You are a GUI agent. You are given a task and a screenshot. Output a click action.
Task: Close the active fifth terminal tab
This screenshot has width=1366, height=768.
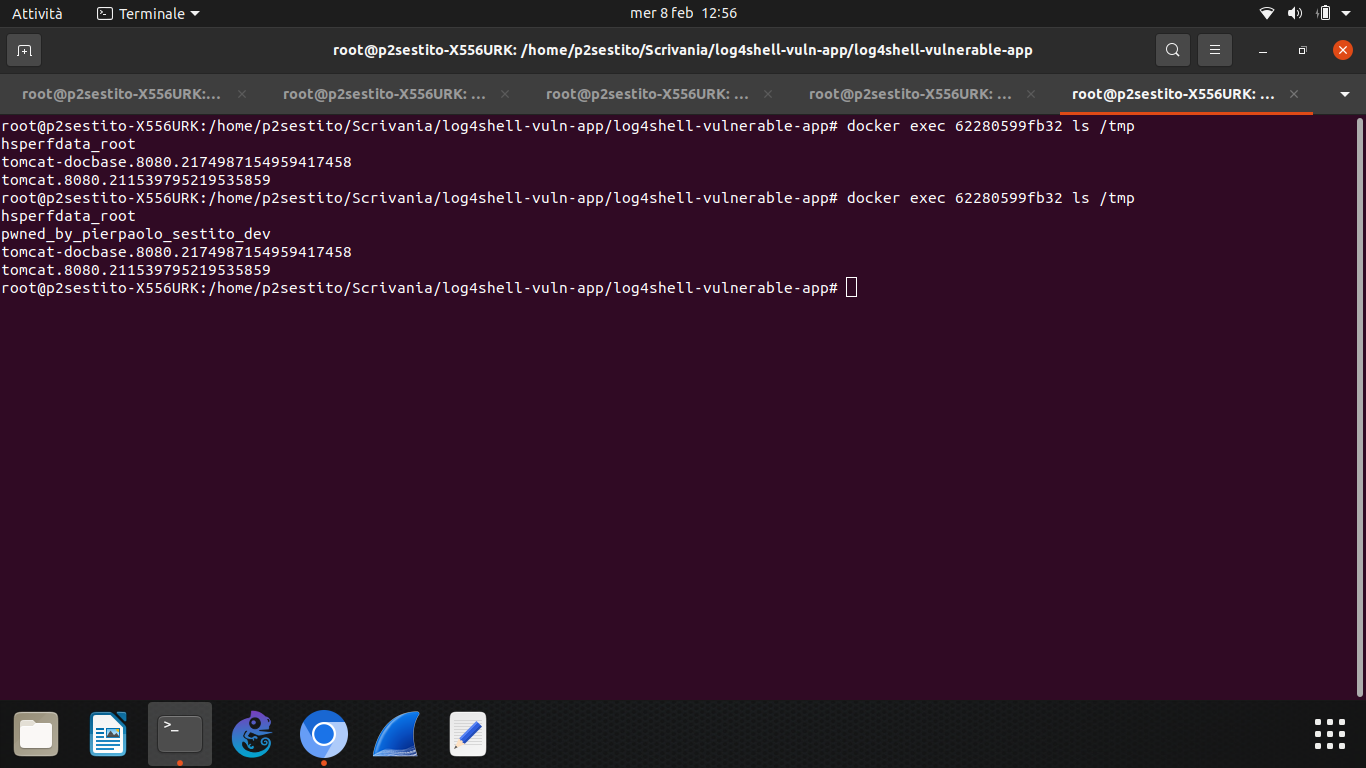coord(1294,94)
